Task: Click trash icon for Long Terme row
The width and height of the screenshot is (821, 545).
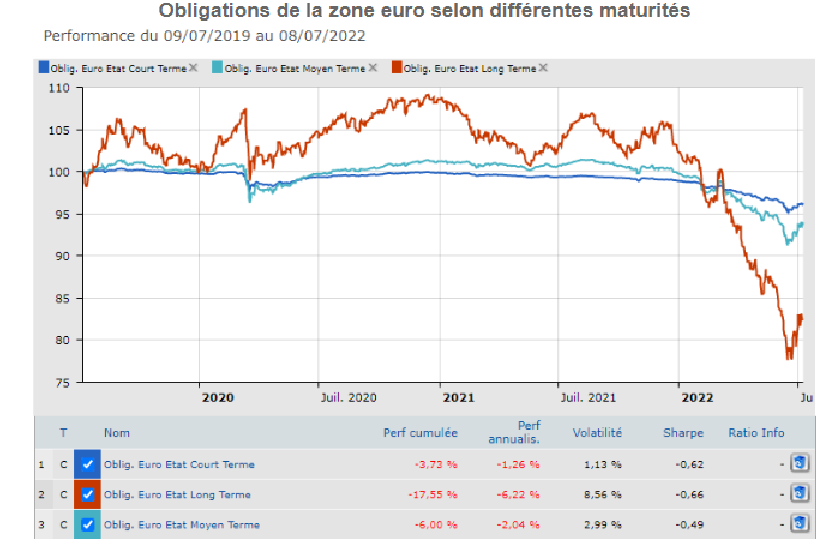Action: [799, 494]
